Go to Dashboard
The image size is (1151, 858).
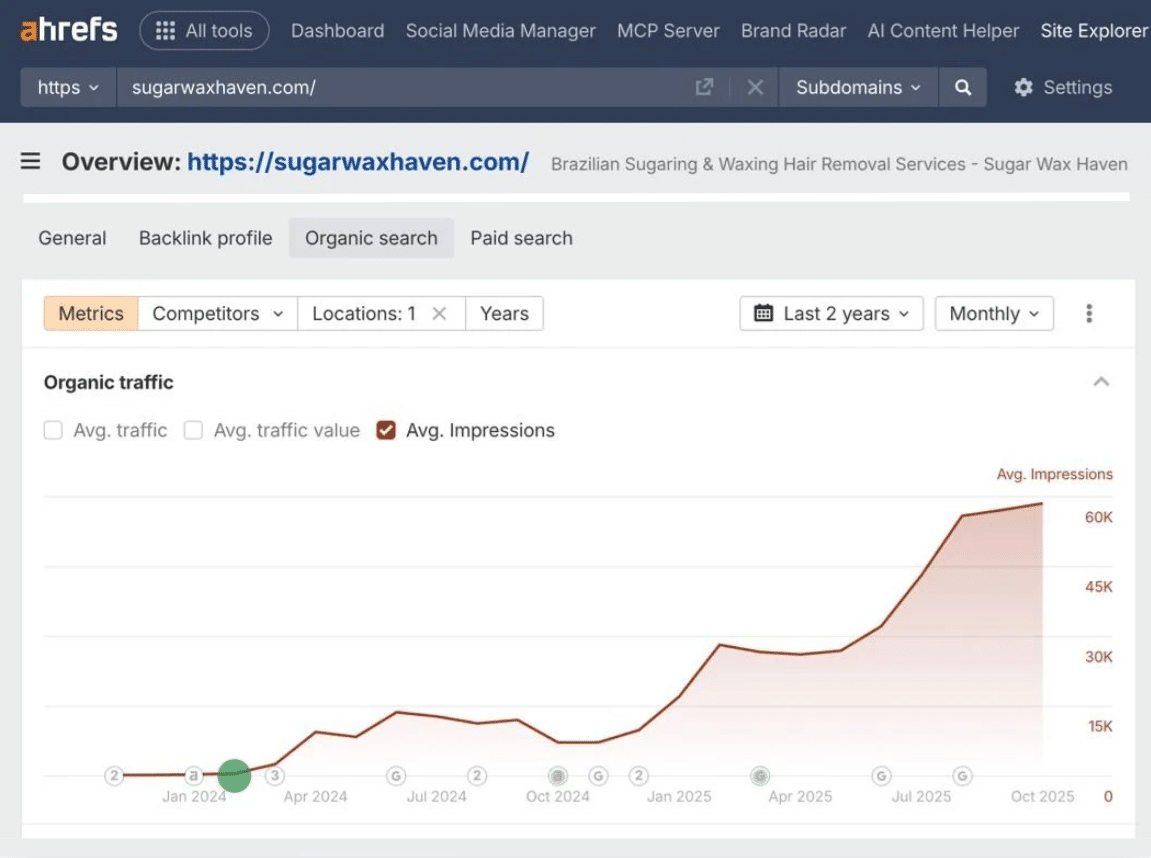pyautogui.click(x=337, y=31)
